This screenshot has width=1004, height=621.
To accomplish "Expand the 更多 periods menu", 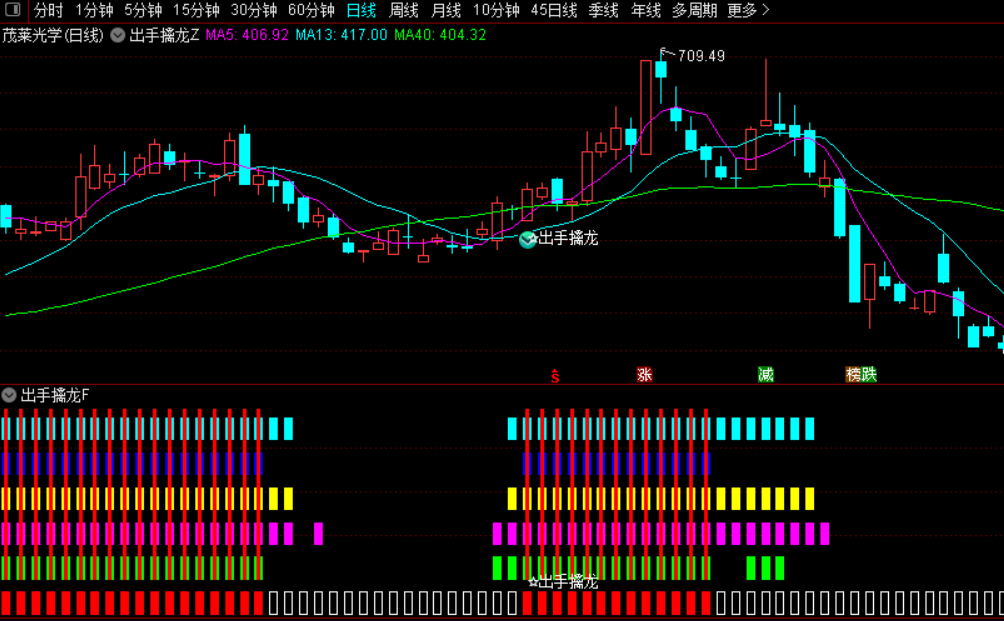I will click(748, 10).
